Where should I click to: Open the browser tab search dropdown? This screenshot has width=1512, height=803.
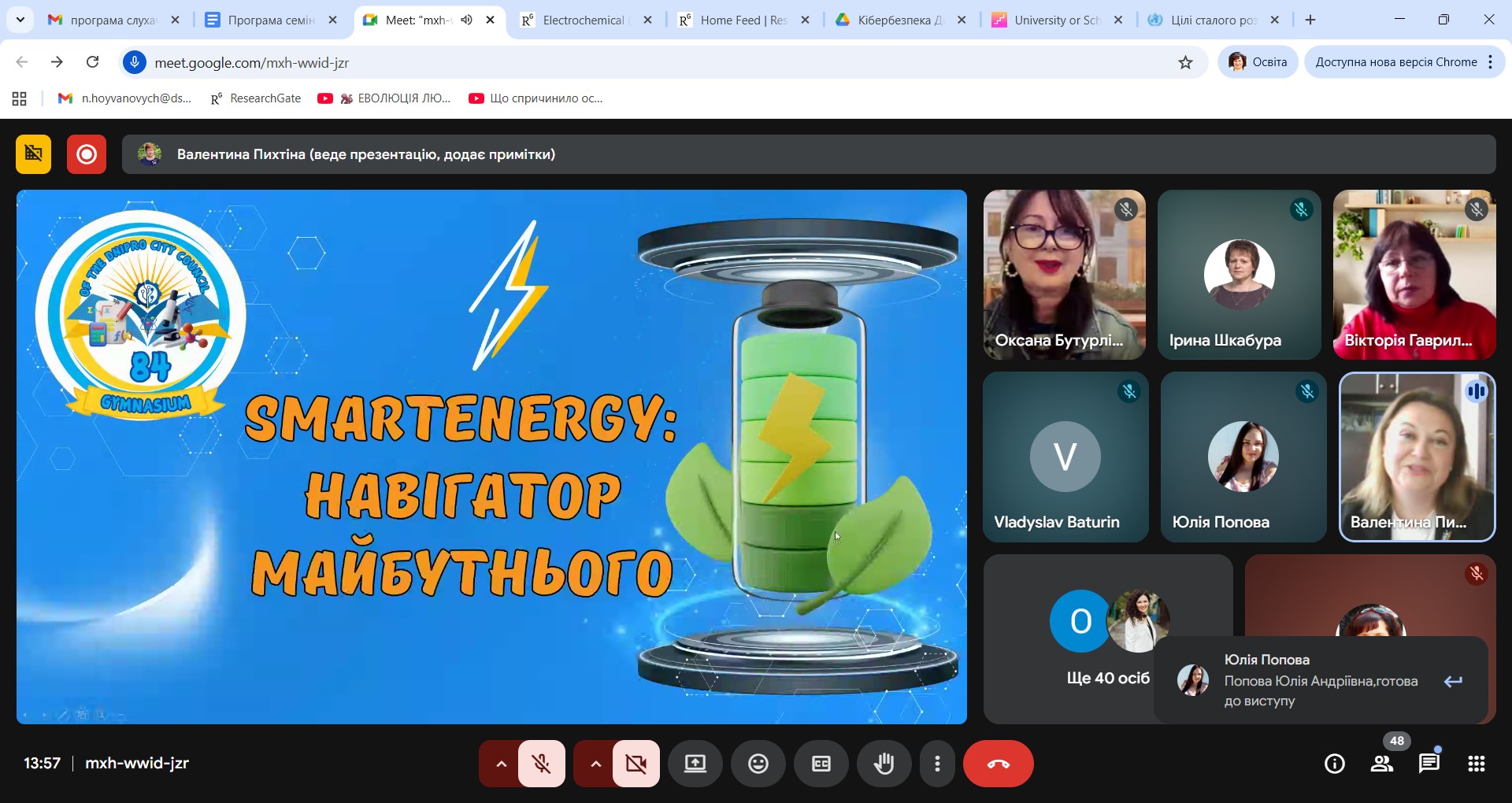coord(20,20)
